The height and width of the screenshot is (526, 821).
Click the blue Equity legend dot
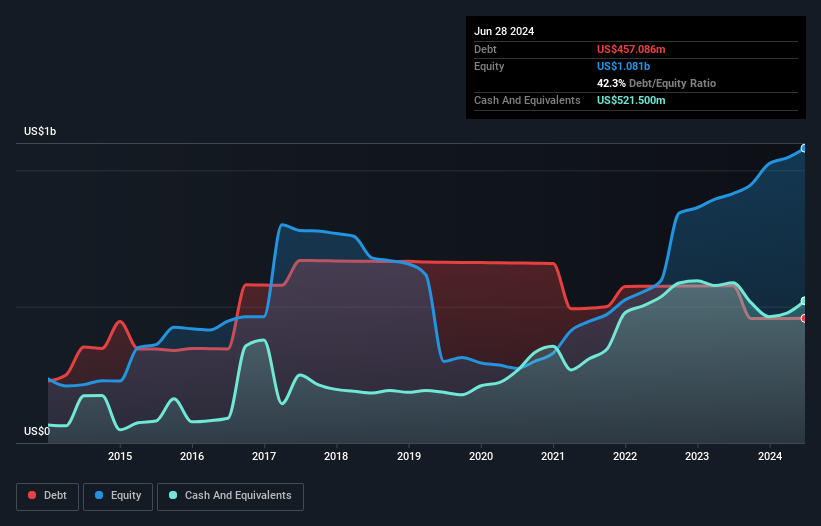pos(99,495)
